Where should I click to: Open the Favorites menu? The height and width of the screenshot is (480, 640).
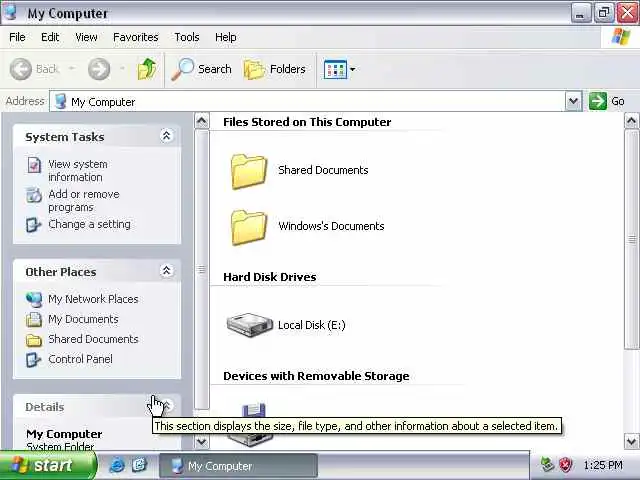pos(136,37)
